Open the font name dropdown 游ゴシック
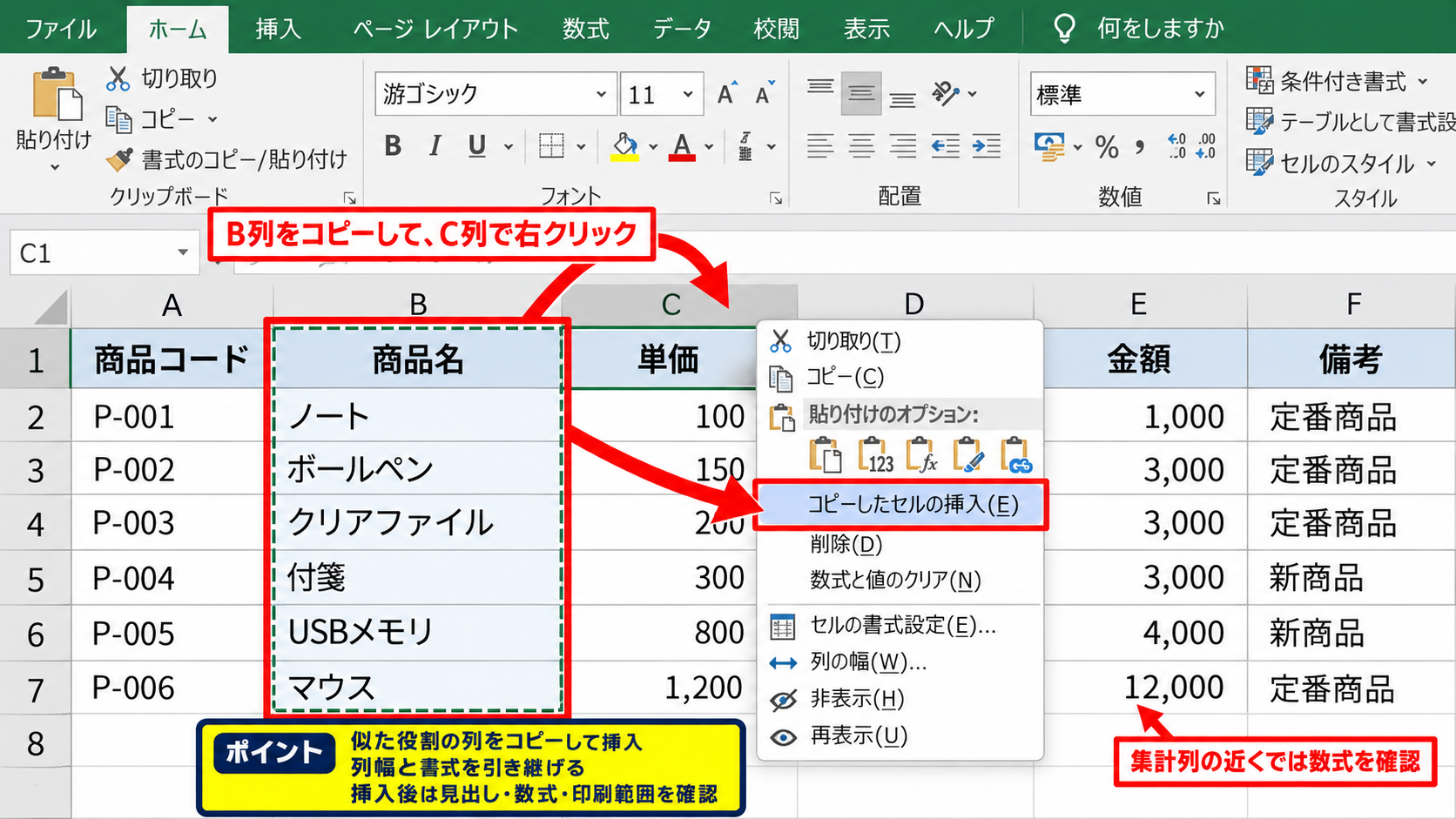 tap(601, 94)
